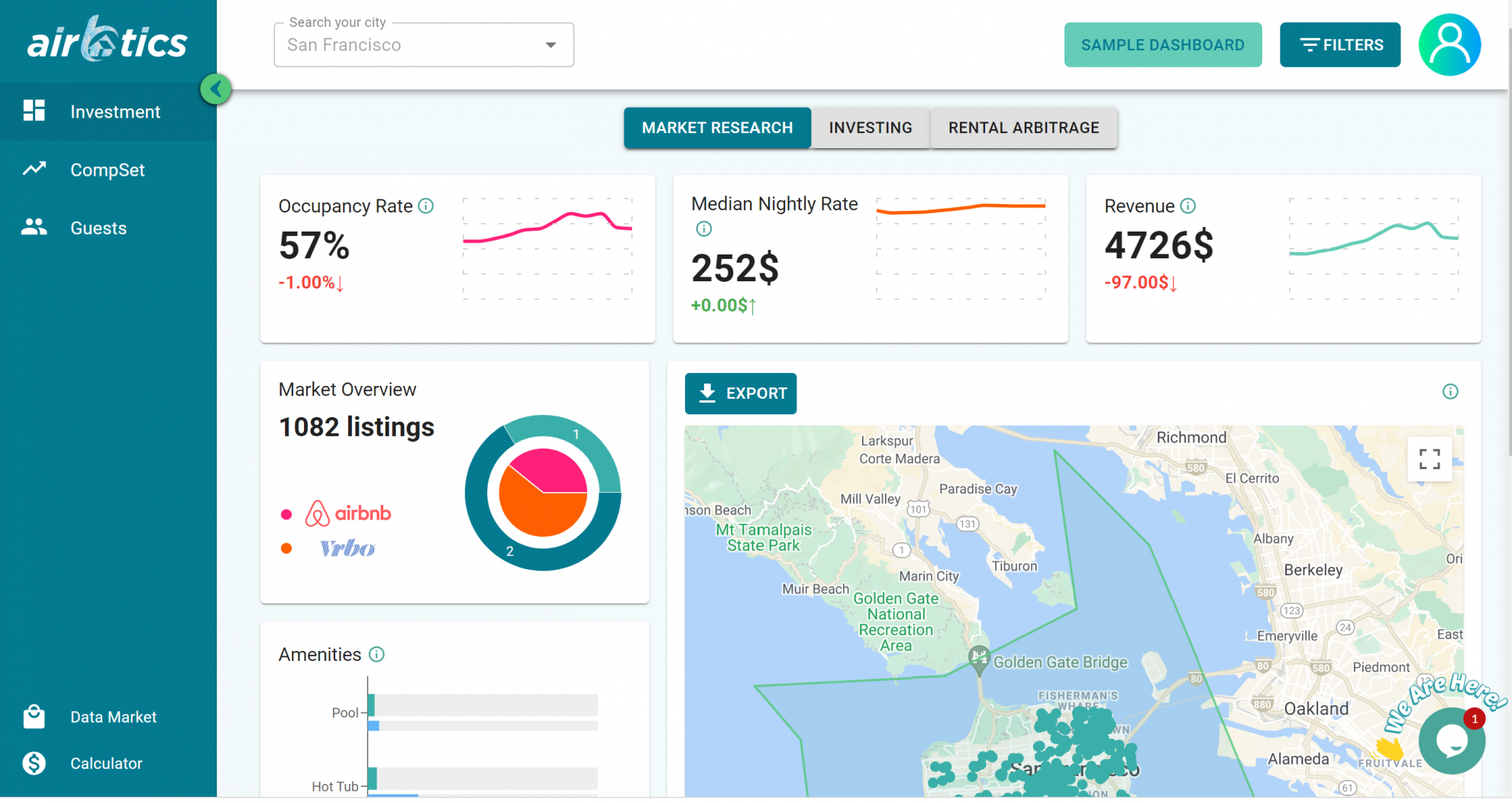
Task: Click Richmond label on the map
Action: 1191,438
